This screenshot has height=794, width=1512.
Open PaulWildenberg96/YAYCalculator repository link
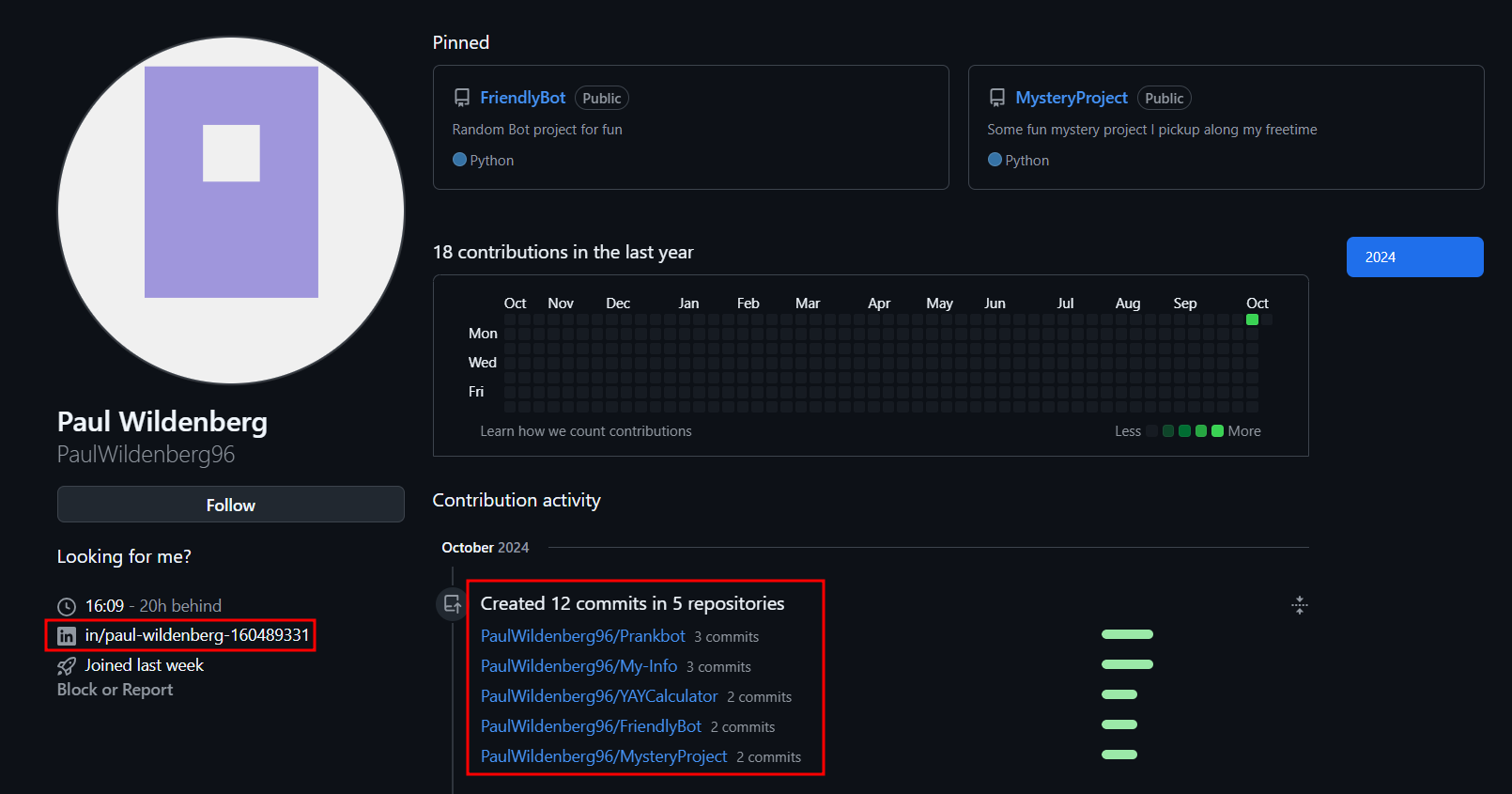pos(599,696)
